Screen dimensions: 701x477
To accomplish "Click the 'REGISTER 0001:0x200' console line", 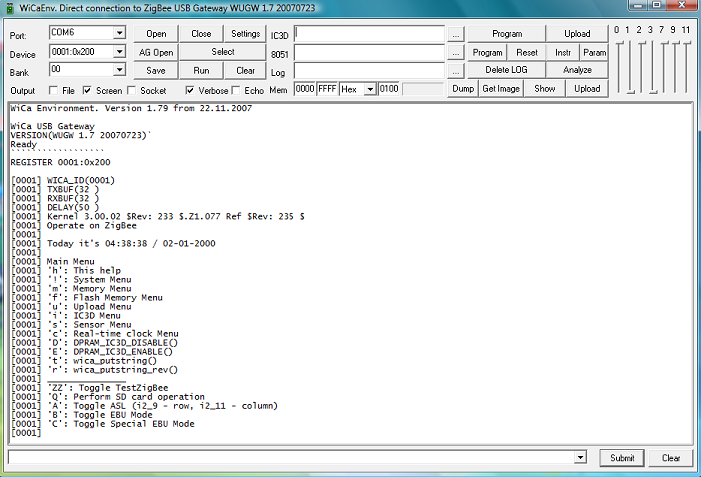I will [60, 162].
